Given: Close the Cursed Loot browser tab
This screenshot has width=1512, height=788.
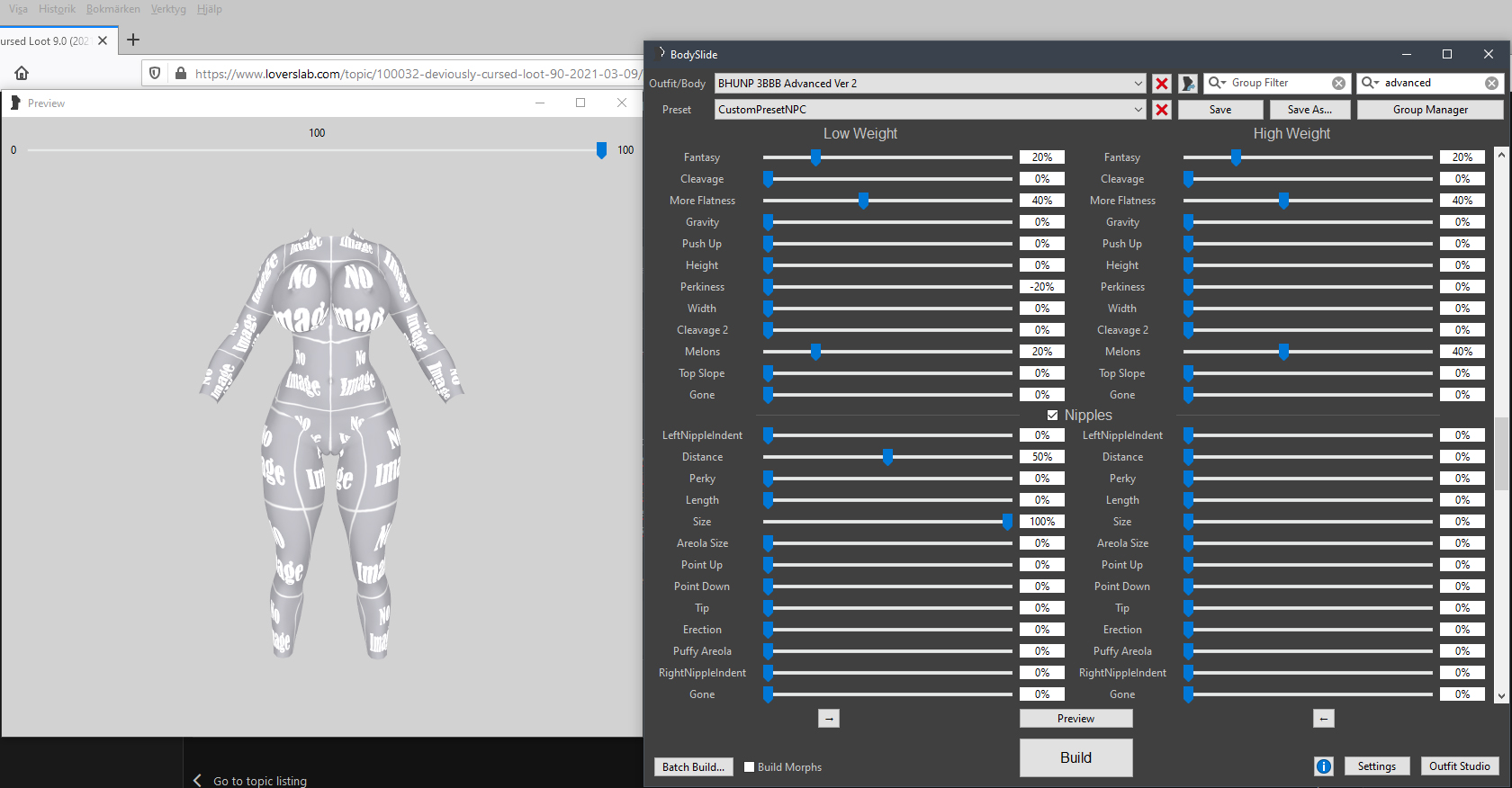Looking at the screenshot, I should click(x=103, y=40).
